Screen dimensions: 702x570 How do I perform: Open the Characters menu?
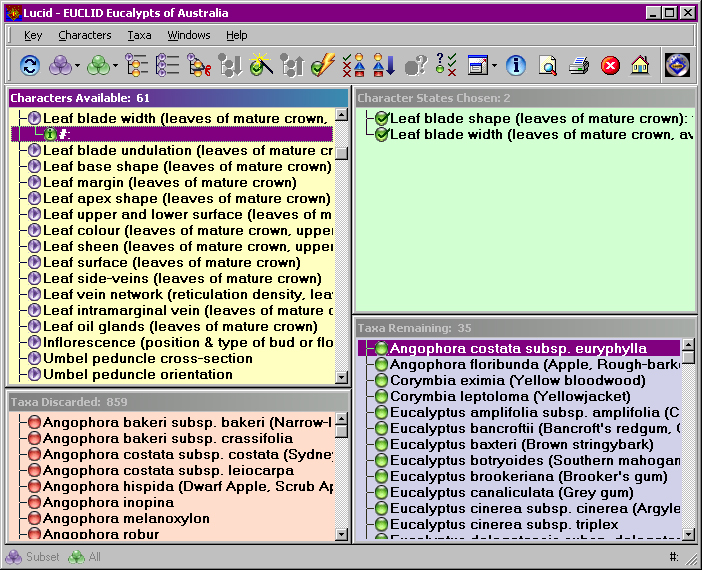[85, 35]
